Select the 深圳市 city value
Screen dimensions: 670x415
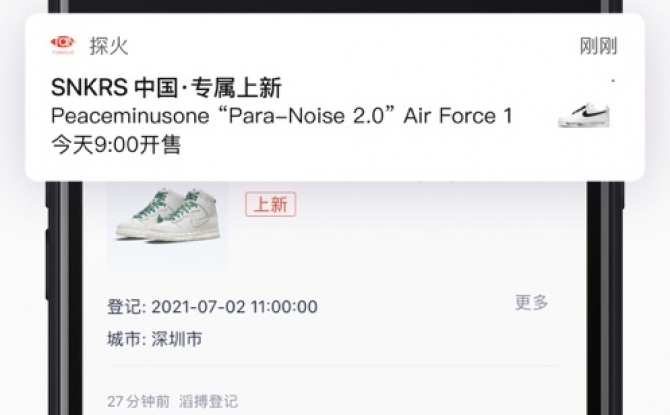[x=176, y=339]
